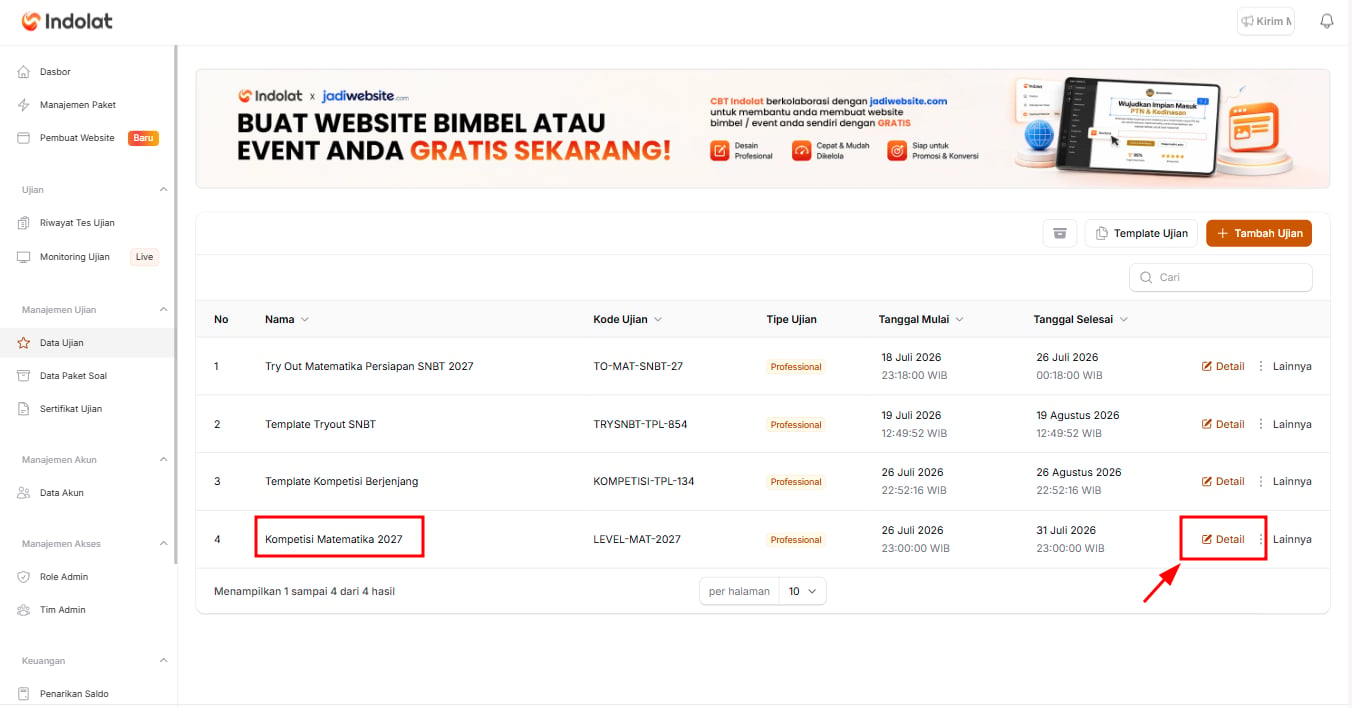Sort table by Kode Ujian column

[628, 319]
